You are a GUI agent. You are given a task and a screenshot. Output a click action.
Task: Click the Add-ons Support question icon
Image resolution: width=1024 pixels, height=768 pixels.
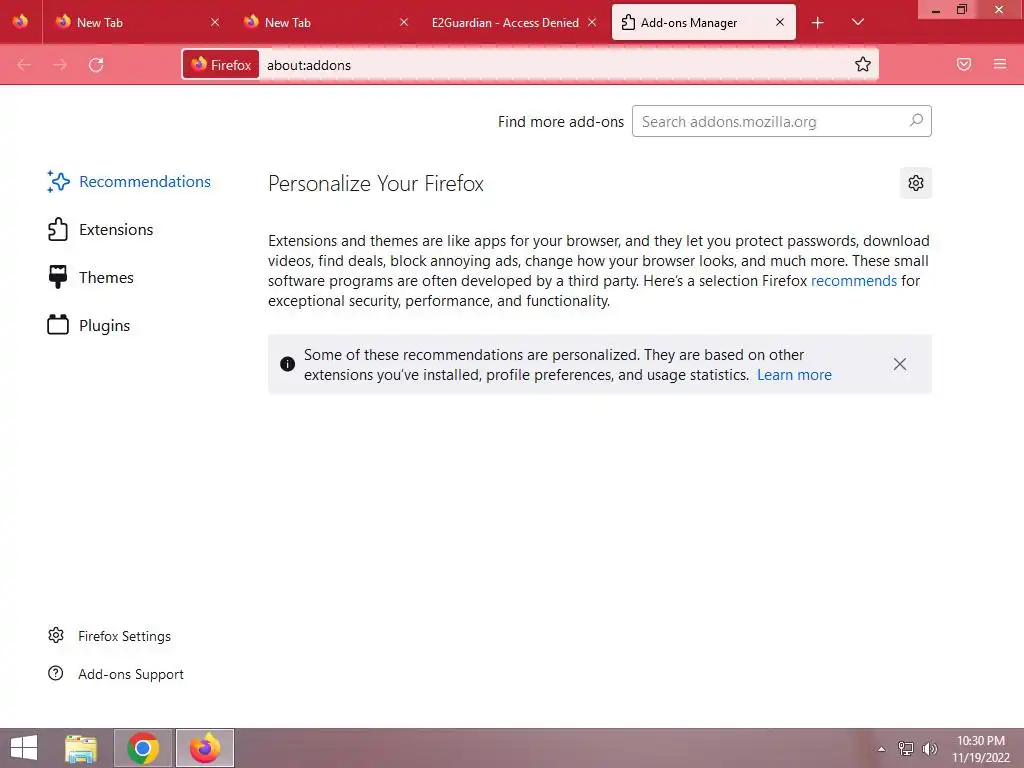point(56,673)
